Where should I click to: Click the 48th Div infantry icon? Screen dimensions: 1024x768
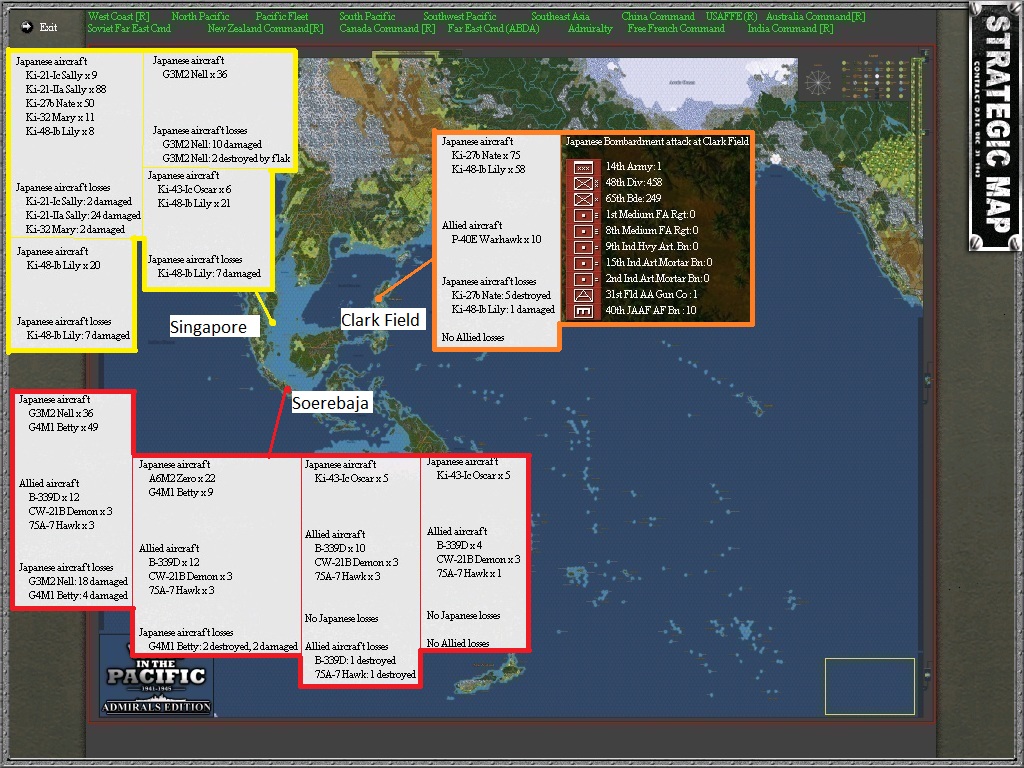pyautogui.click(x=583, y=184)
